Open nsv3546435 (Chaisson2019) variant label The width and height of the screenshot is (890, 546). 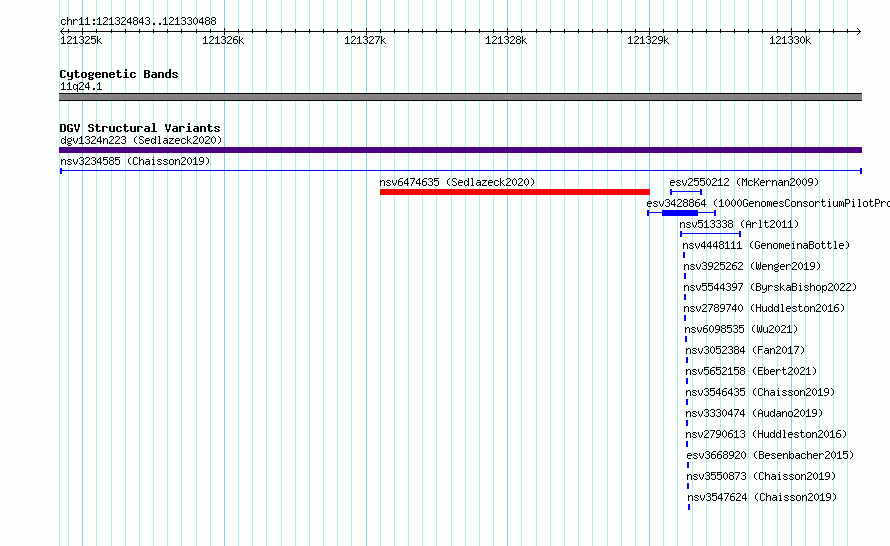point(761,392)
